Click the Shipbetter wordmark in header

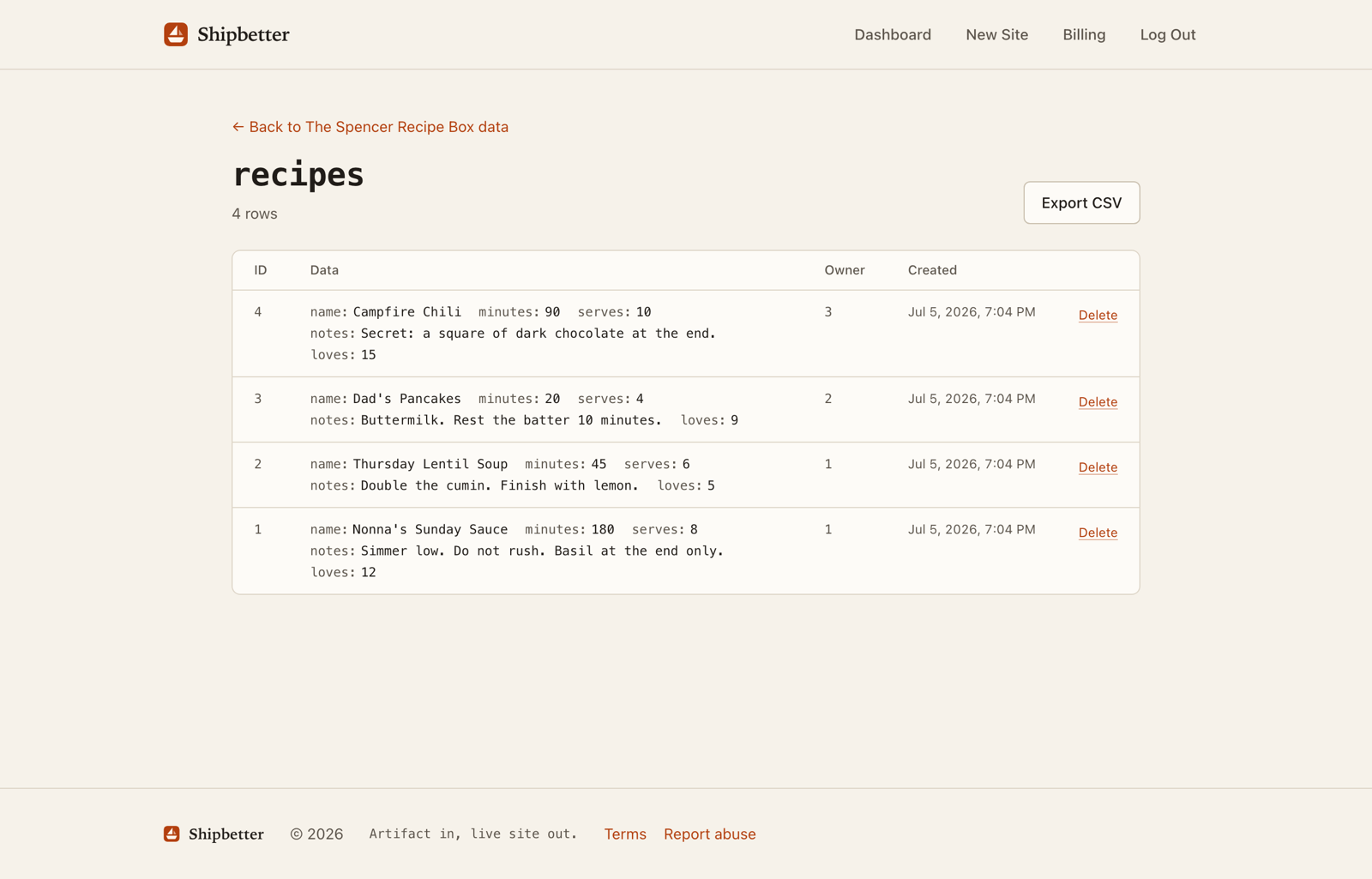(x=244, y=34)
